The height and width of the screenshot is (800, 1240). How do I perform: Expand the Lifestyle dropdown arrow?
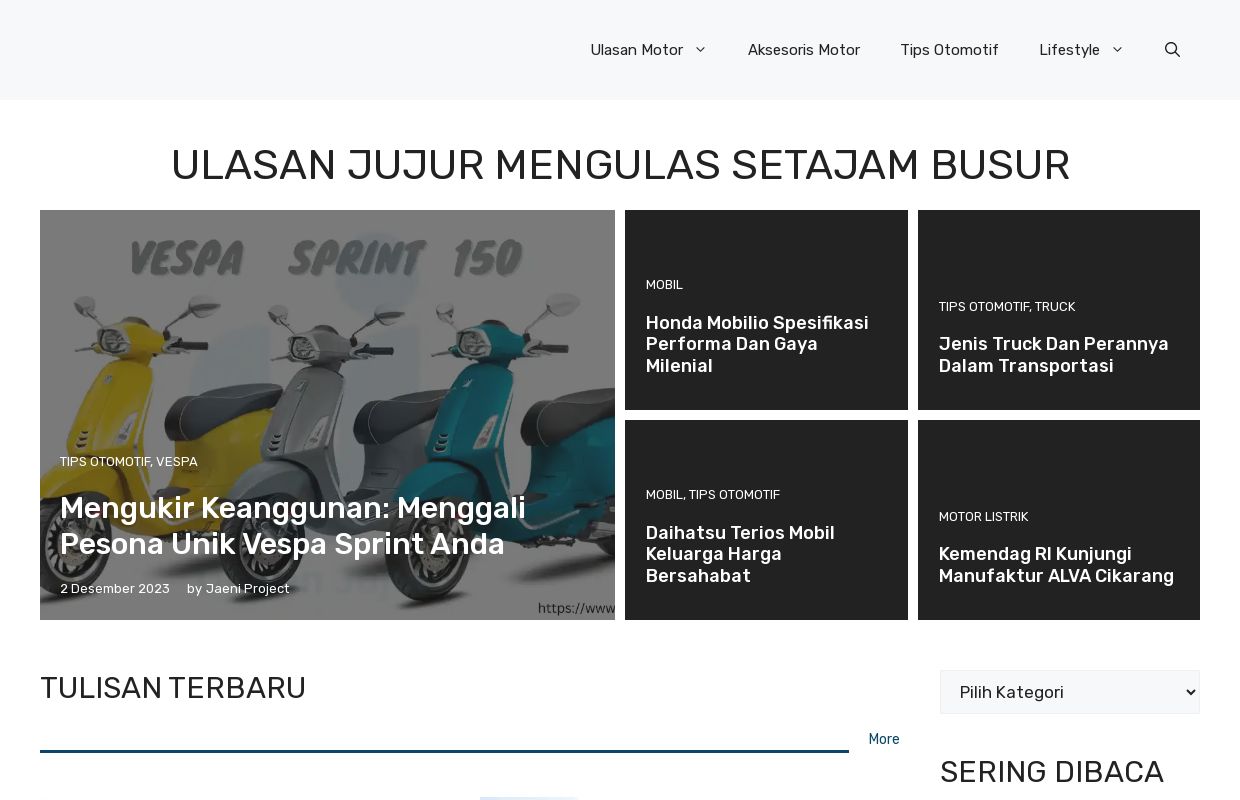[x=1117, y=50]
